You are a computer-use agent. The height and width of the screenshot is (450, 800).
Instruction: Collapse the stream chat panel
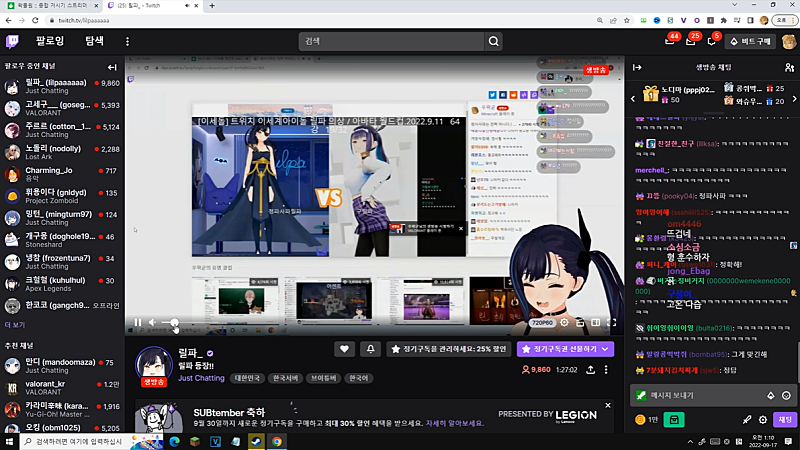637,67
